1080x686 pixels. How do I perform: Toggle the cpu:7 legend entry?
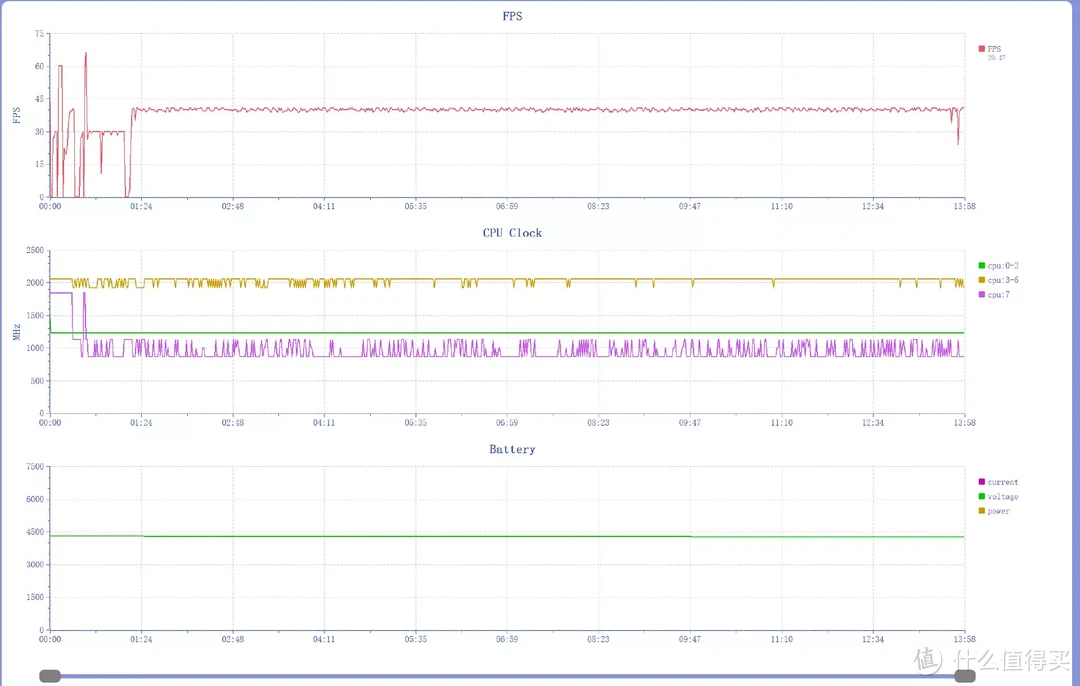tap(994, 294)
